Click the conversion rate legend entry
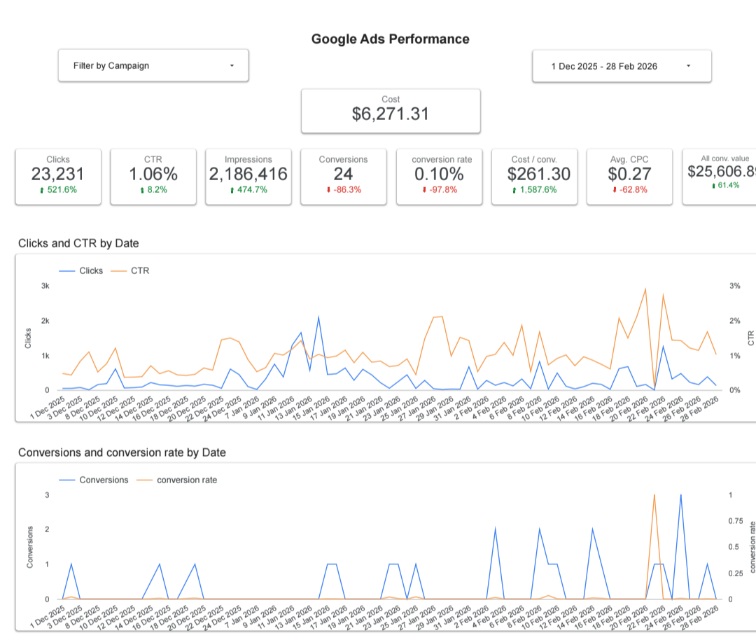756x639 pixels. 177,480
